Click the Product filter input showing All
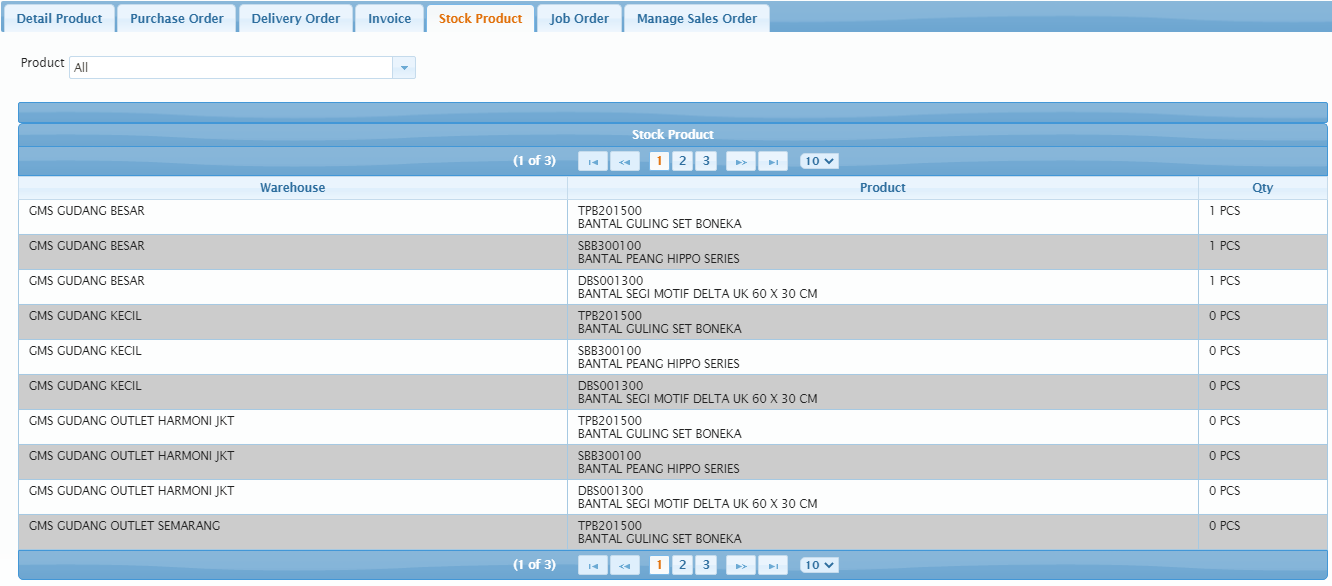Image resolution: width=1332 pixels, height=586 pixels. click(231, 68)
